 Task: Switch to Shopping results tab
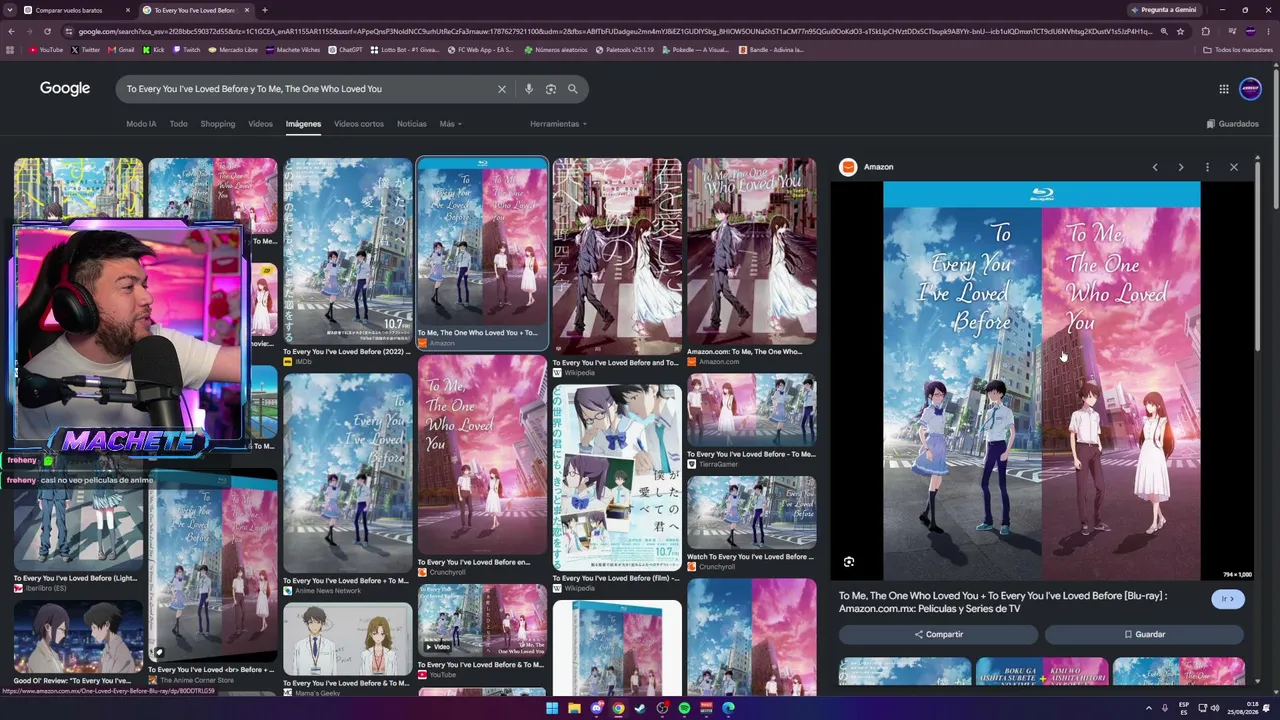pyautogui.click(x=217, y=124)
